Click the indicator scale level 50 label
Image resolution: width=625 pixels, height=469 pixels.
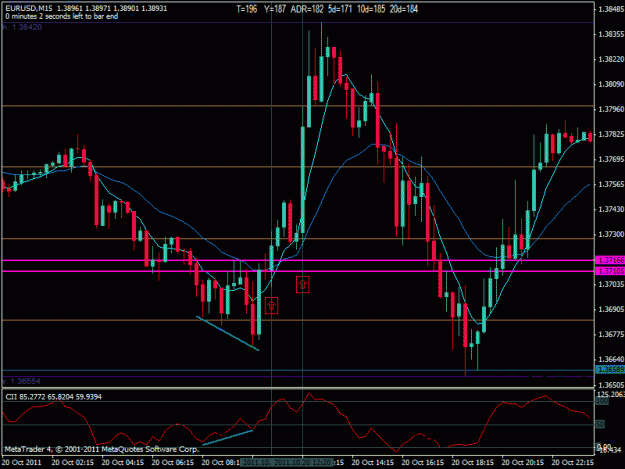pos(600,424)
